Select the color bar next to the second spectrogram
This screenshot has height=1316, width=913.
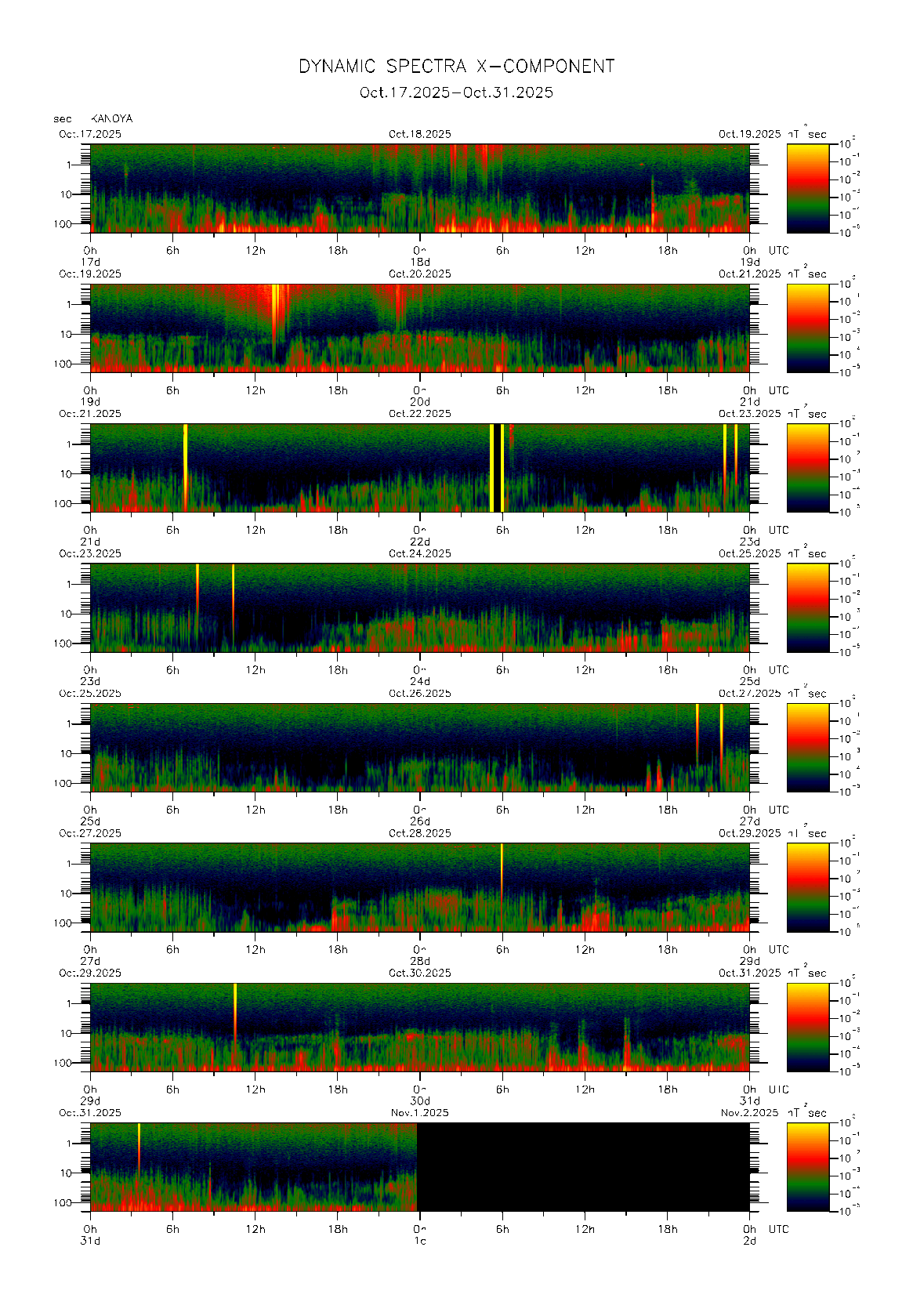coord(807,328)
